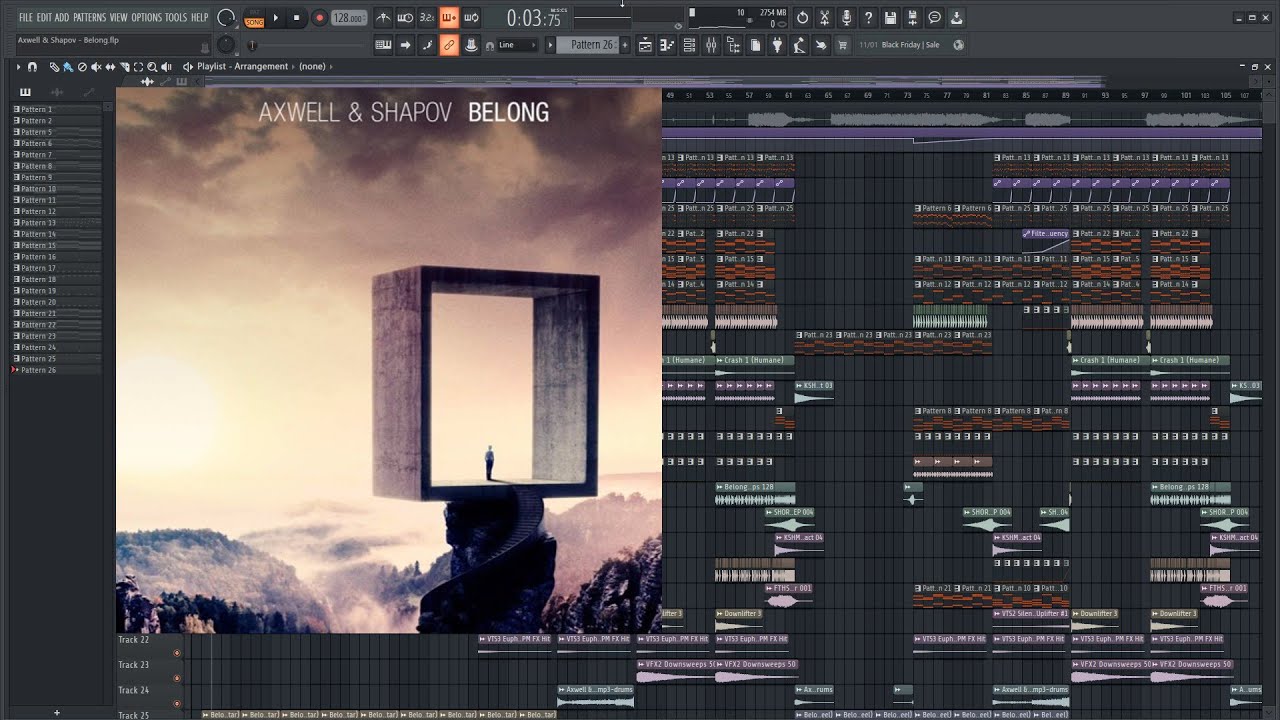Click the Black Friday Sale news link
The width and height of the screenshot is (1280, 720).
[x=910, y=45]
